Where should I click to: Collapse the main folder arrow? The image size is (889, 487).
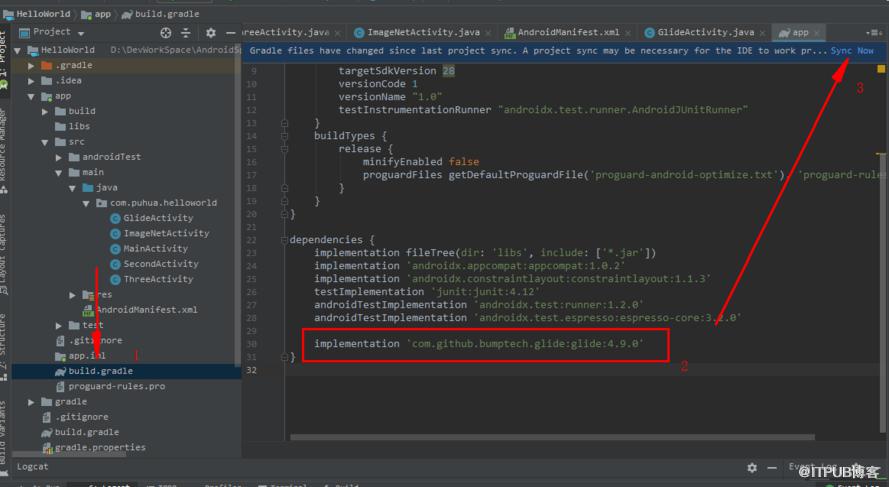pos(58,173)
